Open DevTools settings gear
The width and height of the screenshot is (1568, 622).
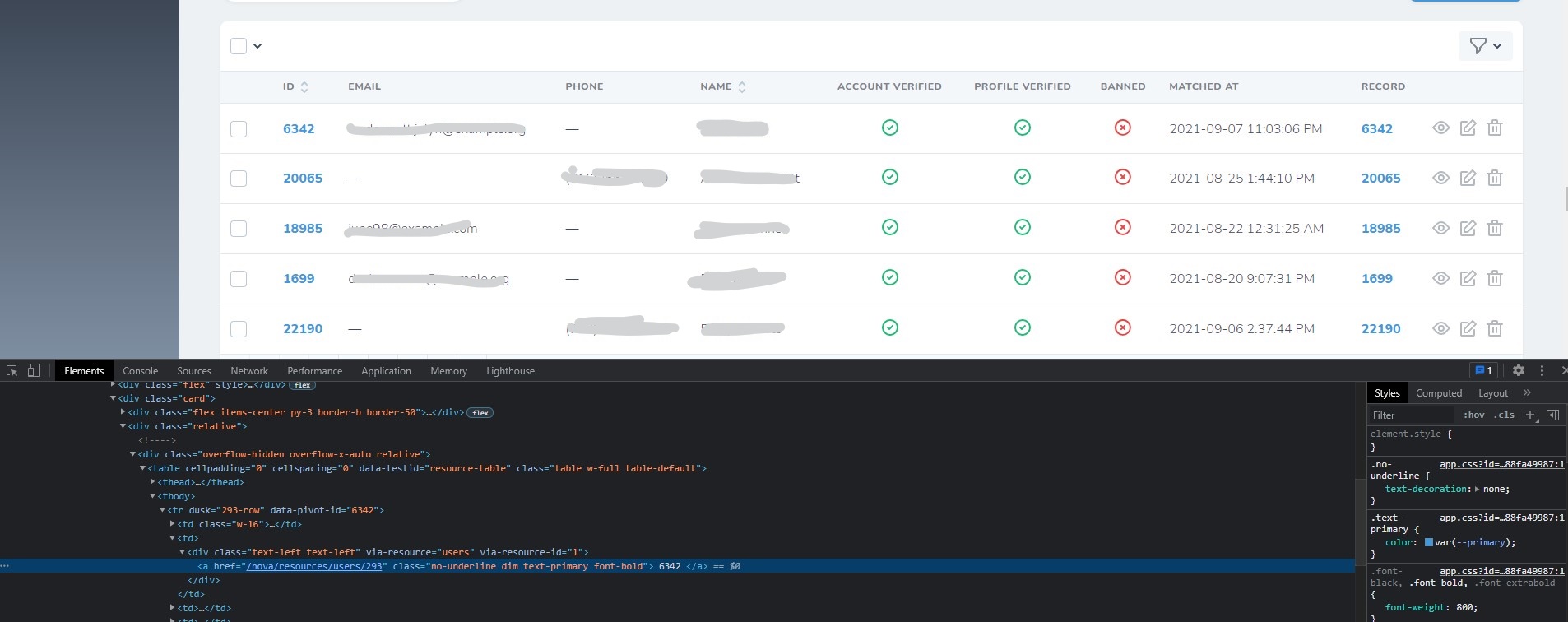pyautogui.click(x=1519, y=371)
